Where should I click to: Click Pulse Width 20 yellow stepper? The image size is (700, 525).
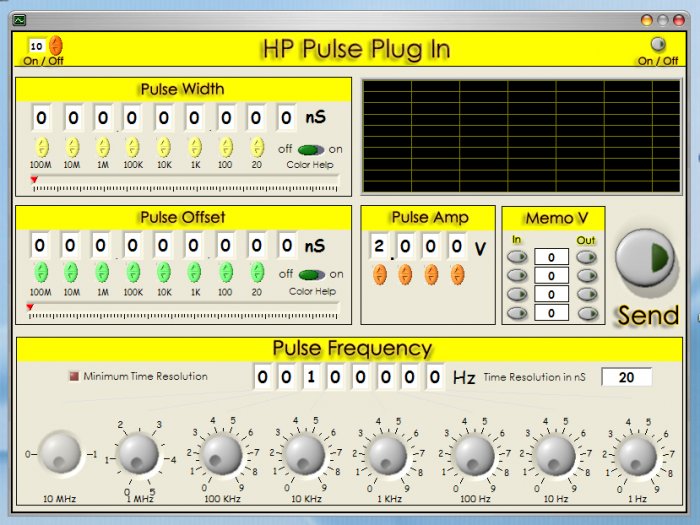pyautogui.click(x=257, y=147)
